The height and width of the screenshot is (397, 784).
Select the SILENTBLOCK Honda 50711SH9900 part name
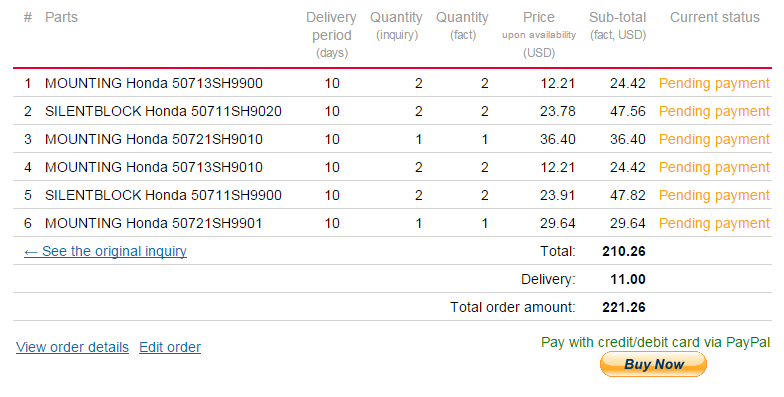coord(163,195)
